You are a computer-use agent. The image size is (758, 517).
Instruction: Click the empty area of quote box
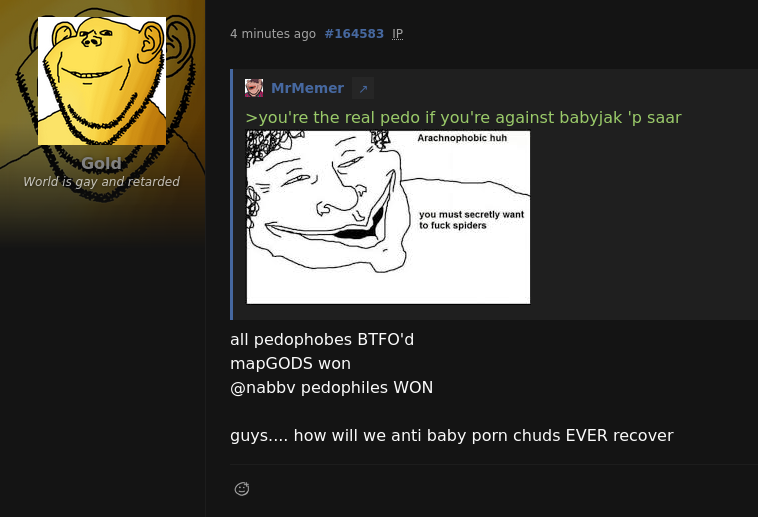coord(643,218)
